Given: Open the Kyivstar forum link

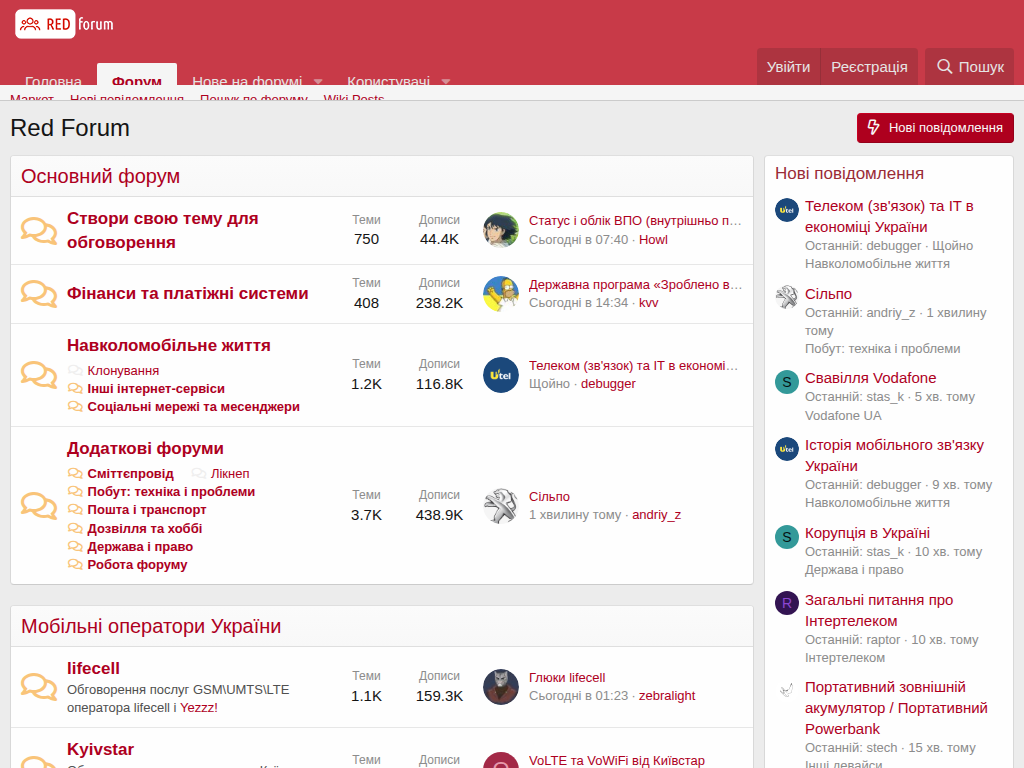Looking at the screenshot, I should (x=100, y=749).
